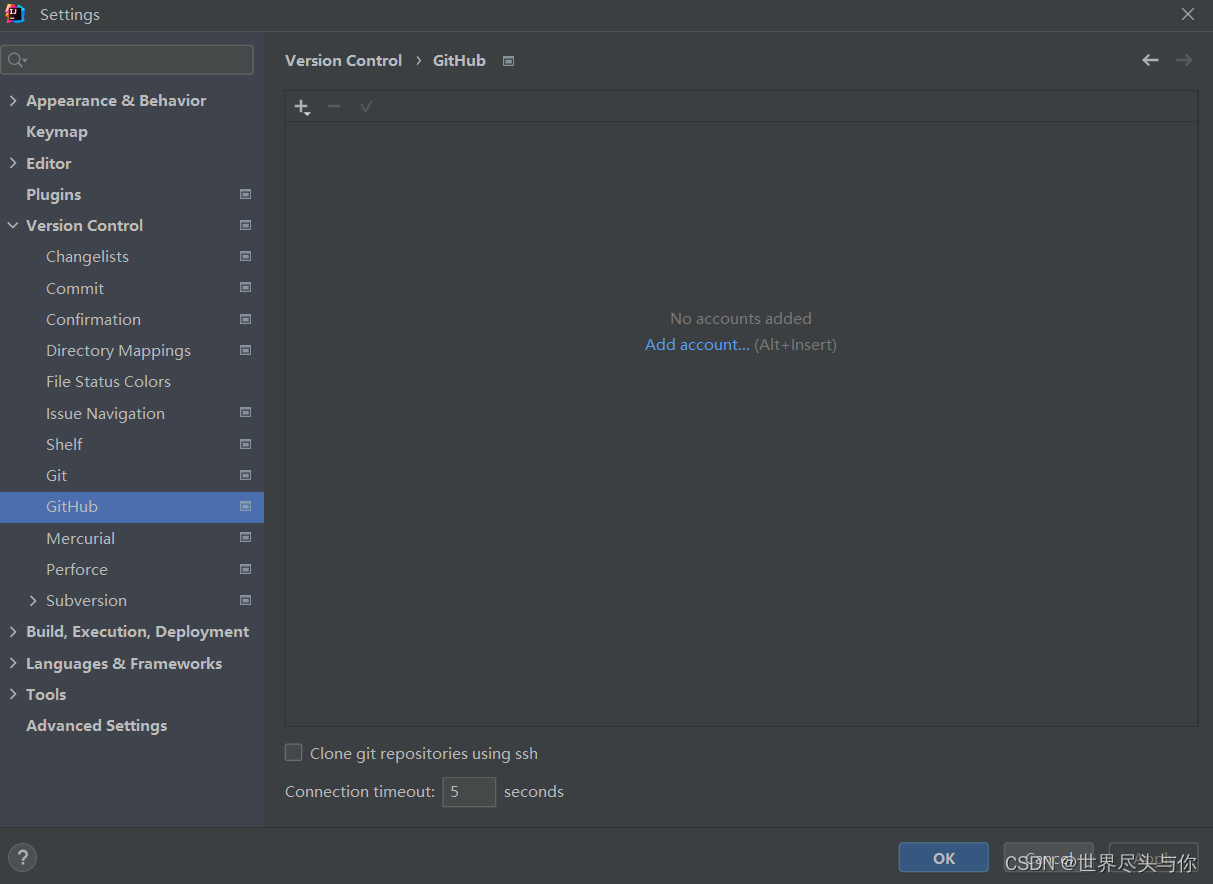Enable Clone git repositories using ssh
The height and width of the screenshot is (884, 1213).
coord(293,752)
